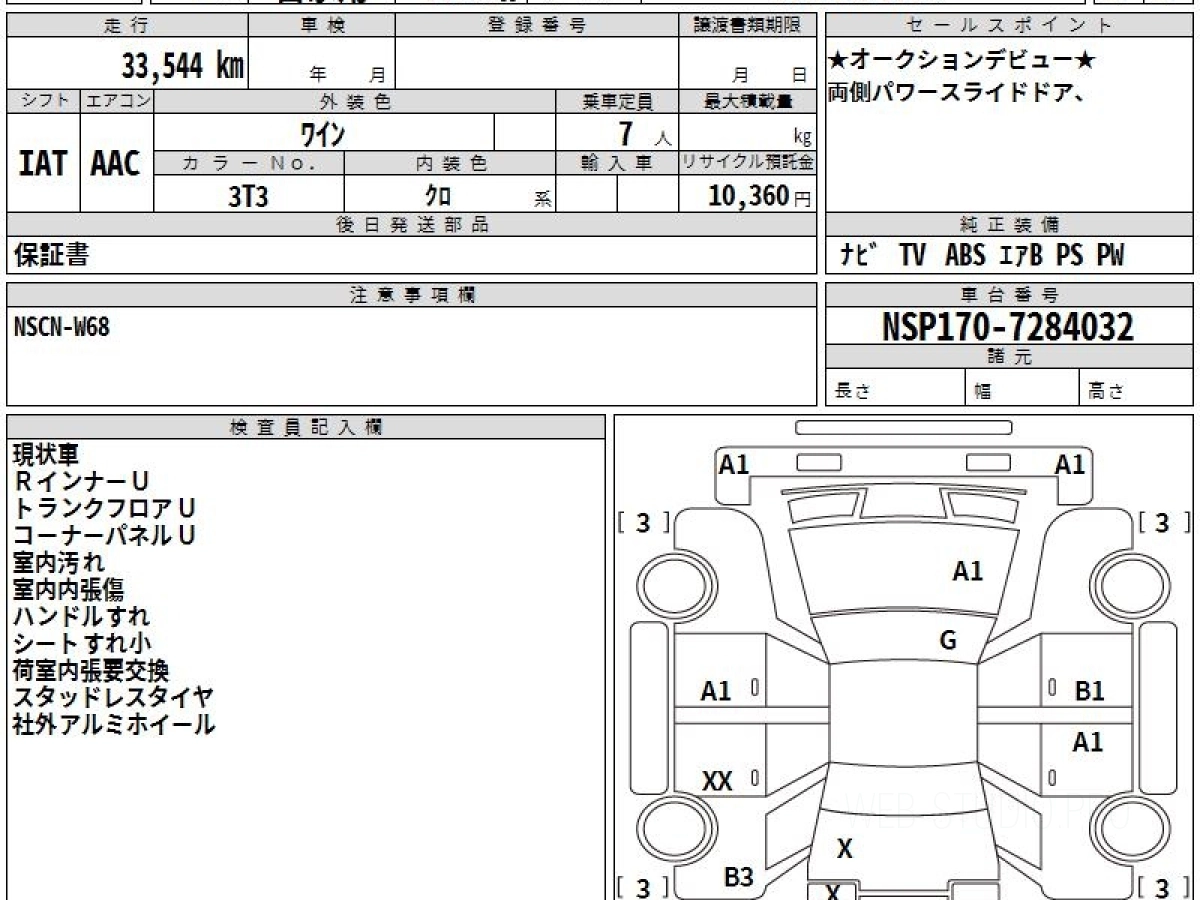Select the inspector note 室内内張傷

pos(69,590)
